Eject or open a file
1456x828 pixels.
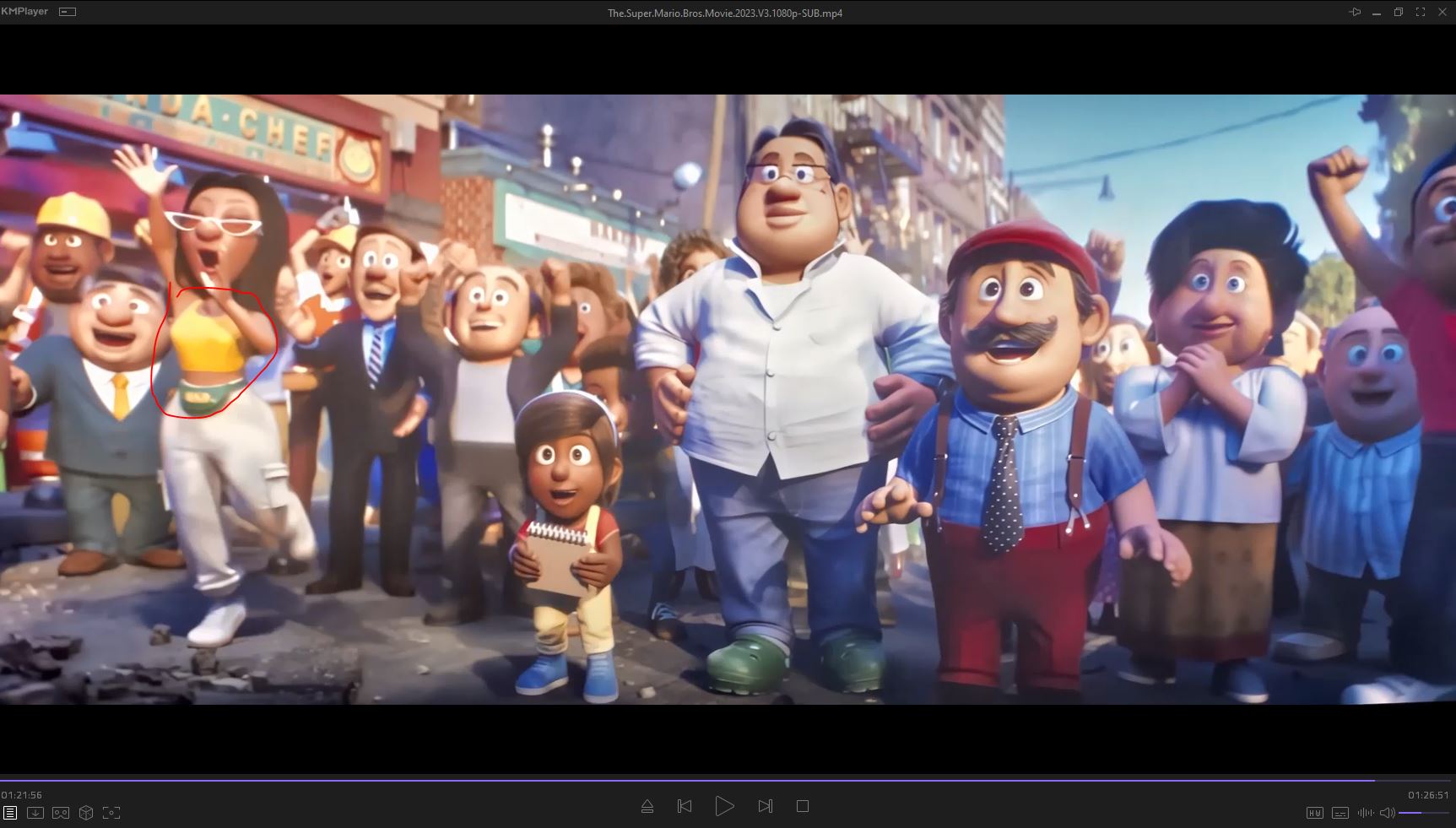(x=647, y=807)
